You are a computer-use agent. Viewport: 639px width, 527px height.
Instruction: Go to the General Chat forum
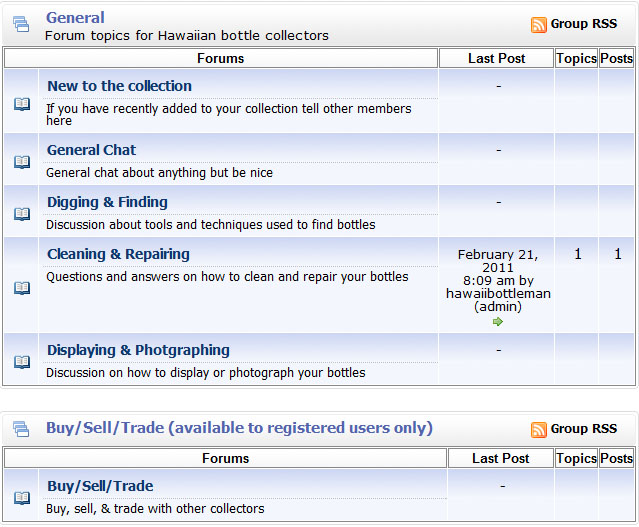(91, 150)
